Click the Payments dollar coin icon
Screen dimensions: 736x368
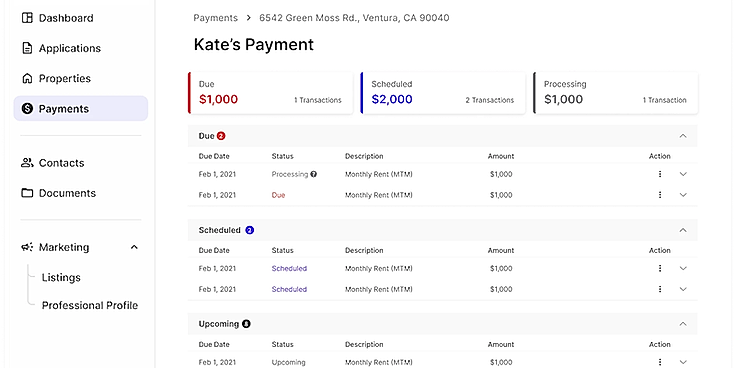27,109
